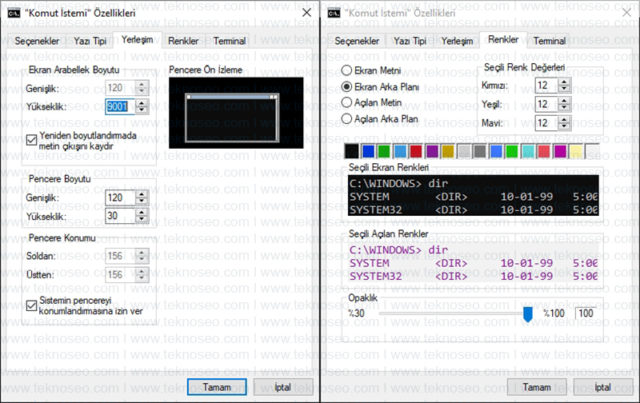640x403 pixels.
Task: Open the Seçenekler tab in the Yerleşim dialog
Action: pyautogui.click(x=37, y=41)
